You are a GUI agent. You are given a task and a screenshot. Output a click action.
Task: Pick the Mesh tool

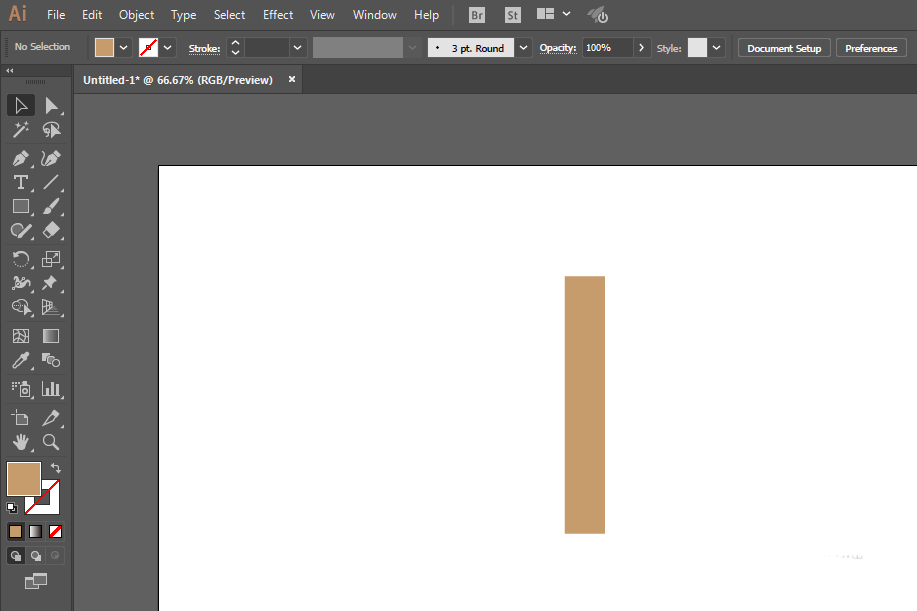click(x=21, y=336)
